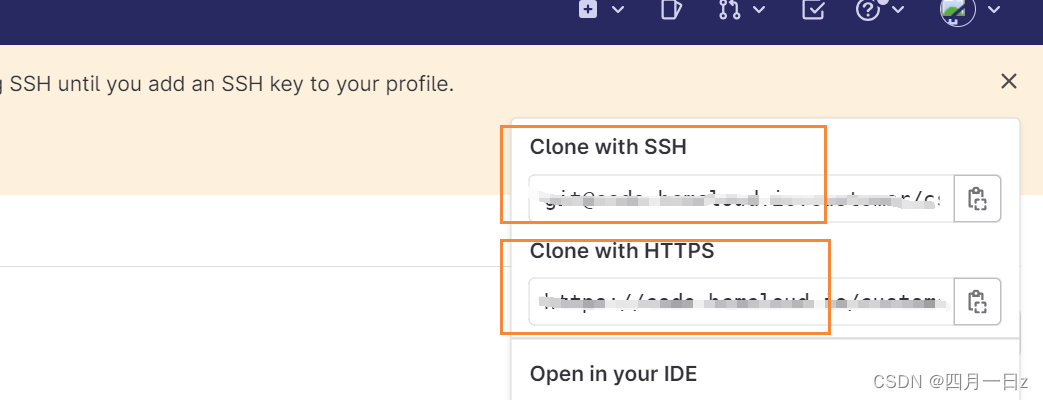Copy the HTTPS clone URL
1043x400 pixels.
tap(977, 301)
